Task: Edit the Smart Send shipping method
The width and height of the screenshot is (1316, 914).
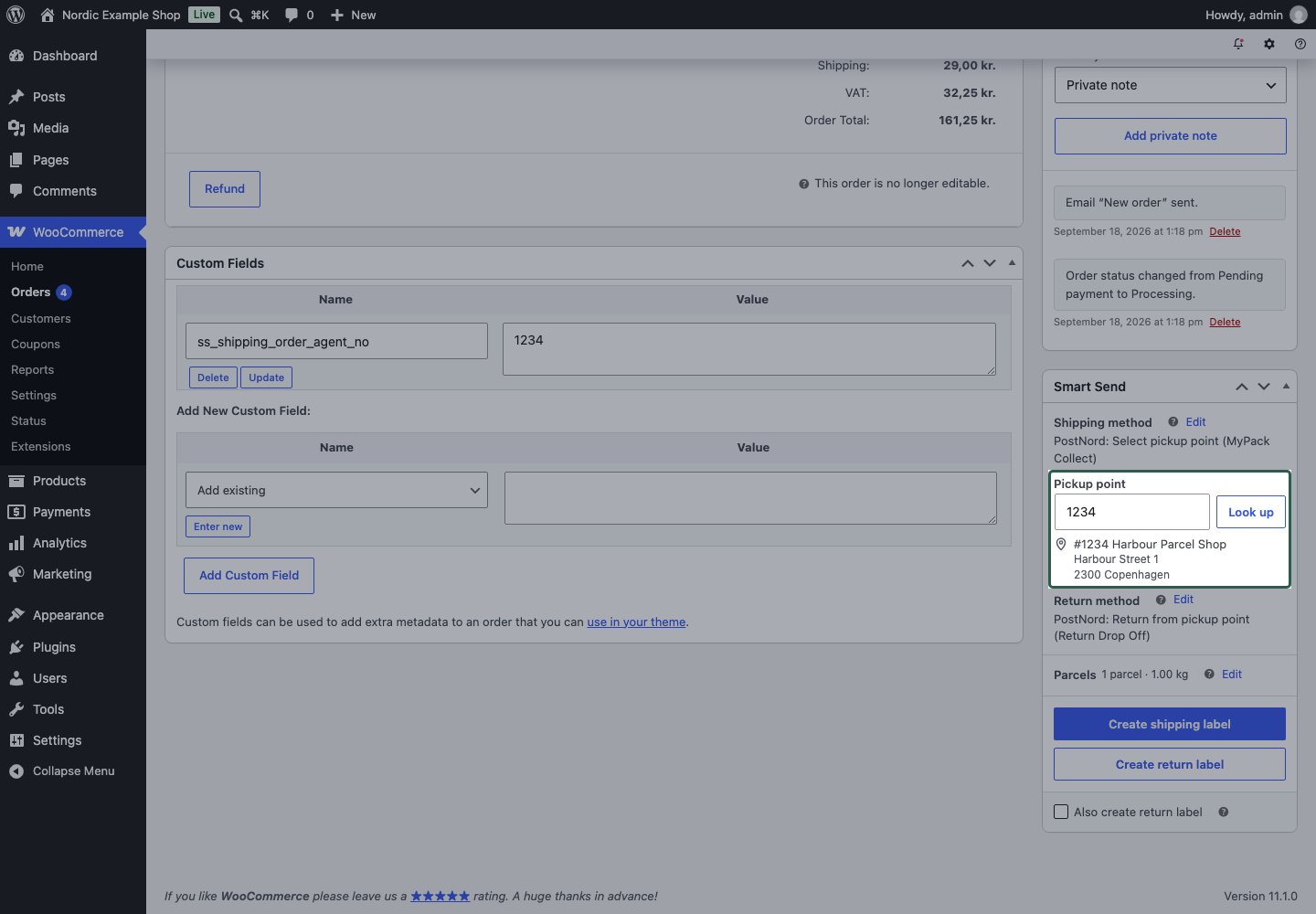Action: pyautogui.click(x=1195, y=422)
